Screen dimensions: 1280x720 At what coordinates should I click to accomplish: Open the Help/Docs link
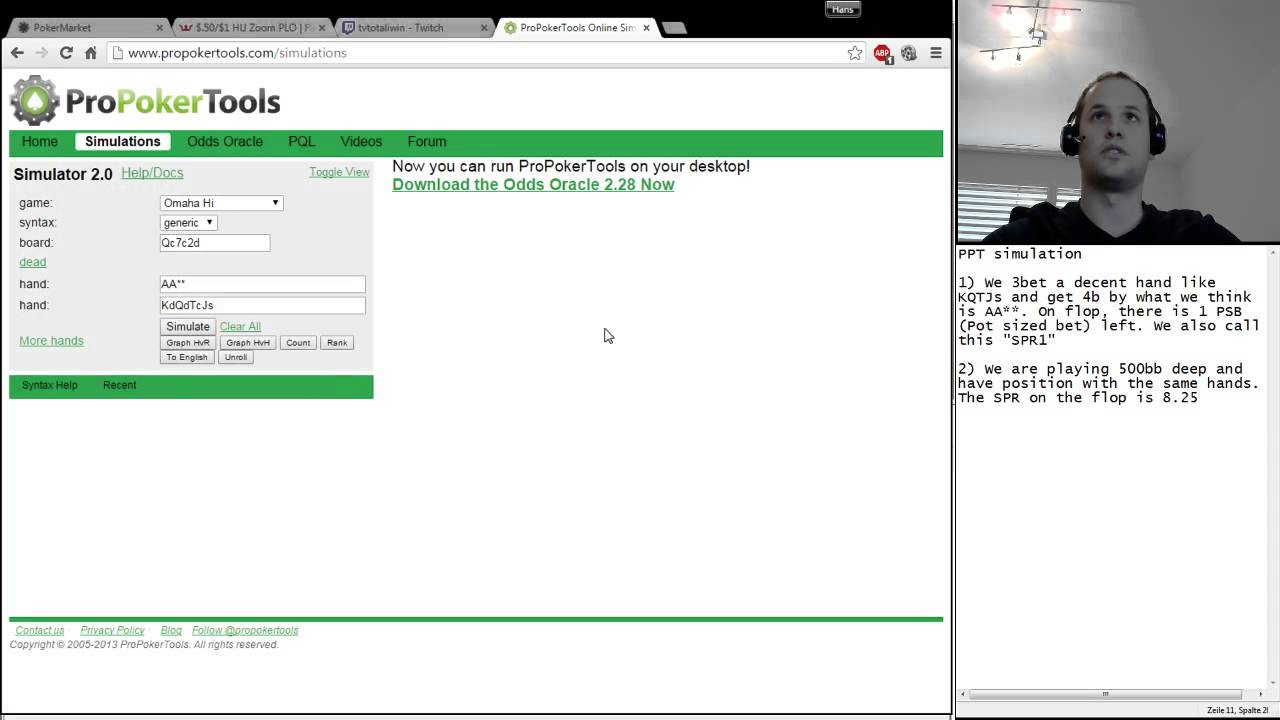(x=152, y=173)
